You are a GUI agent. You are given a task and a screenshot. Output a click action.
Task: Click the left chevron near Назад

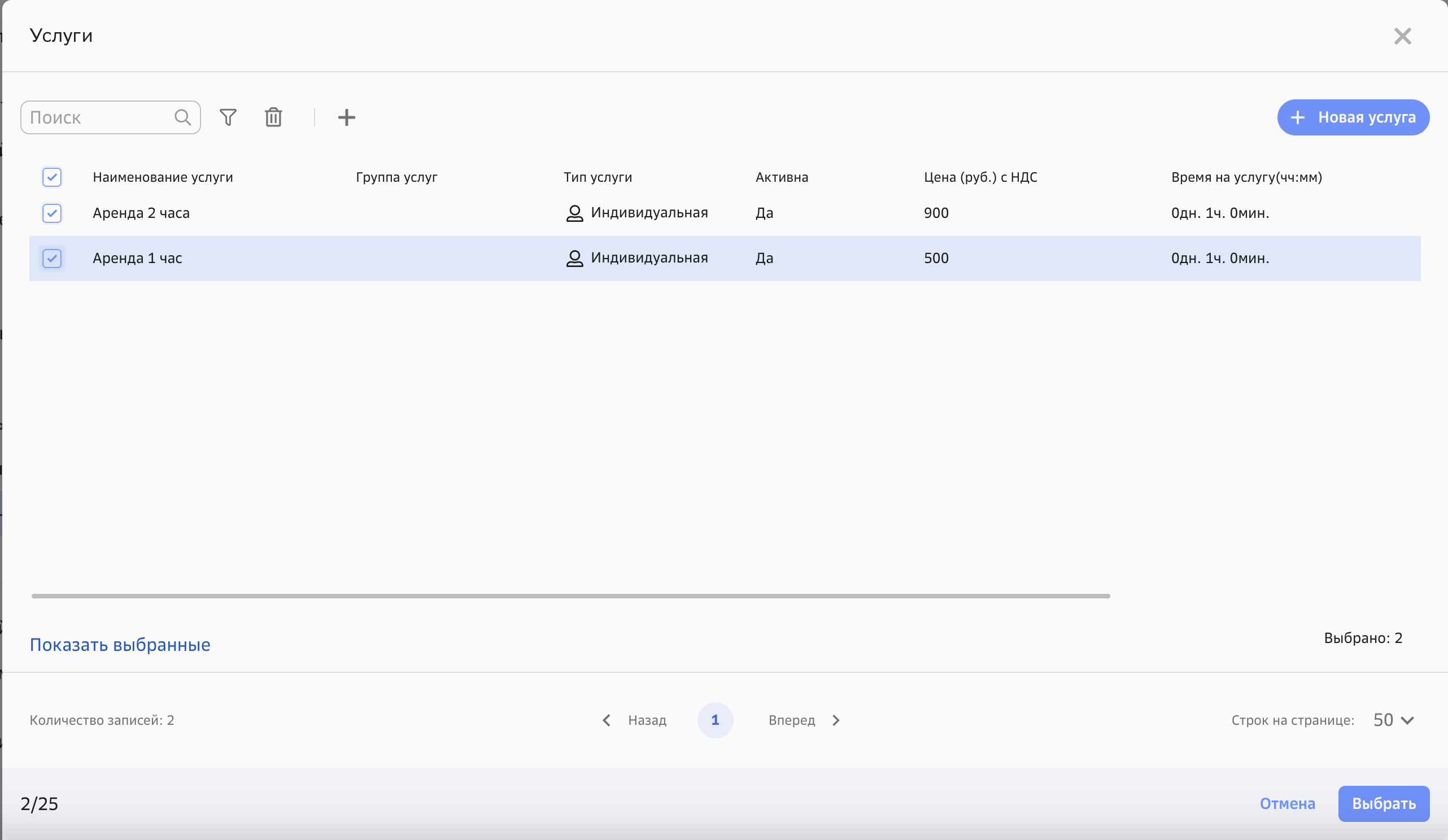click(606, 720)
